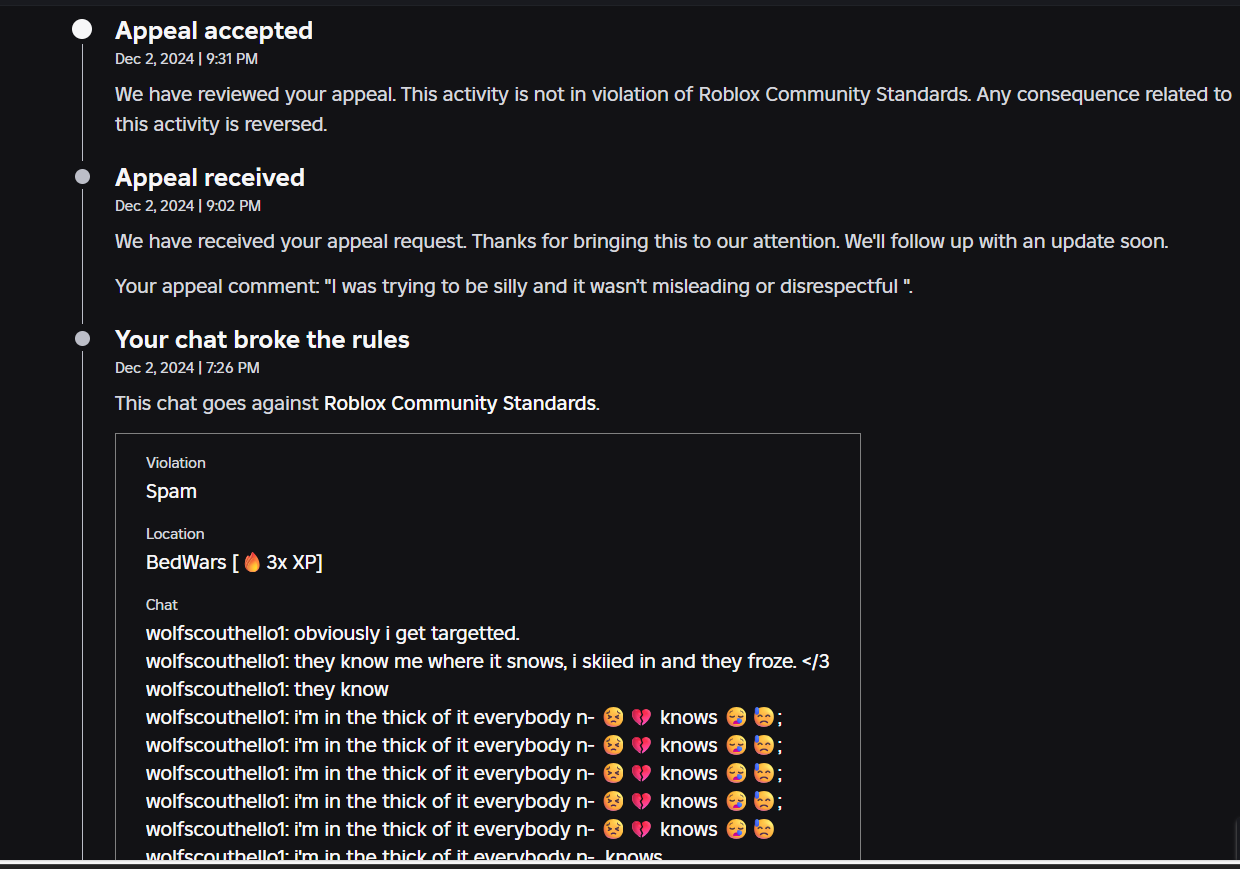Open the Roblox Community Standards link
The width and height of the screenshot is (1240, 869).
point(460,403)
